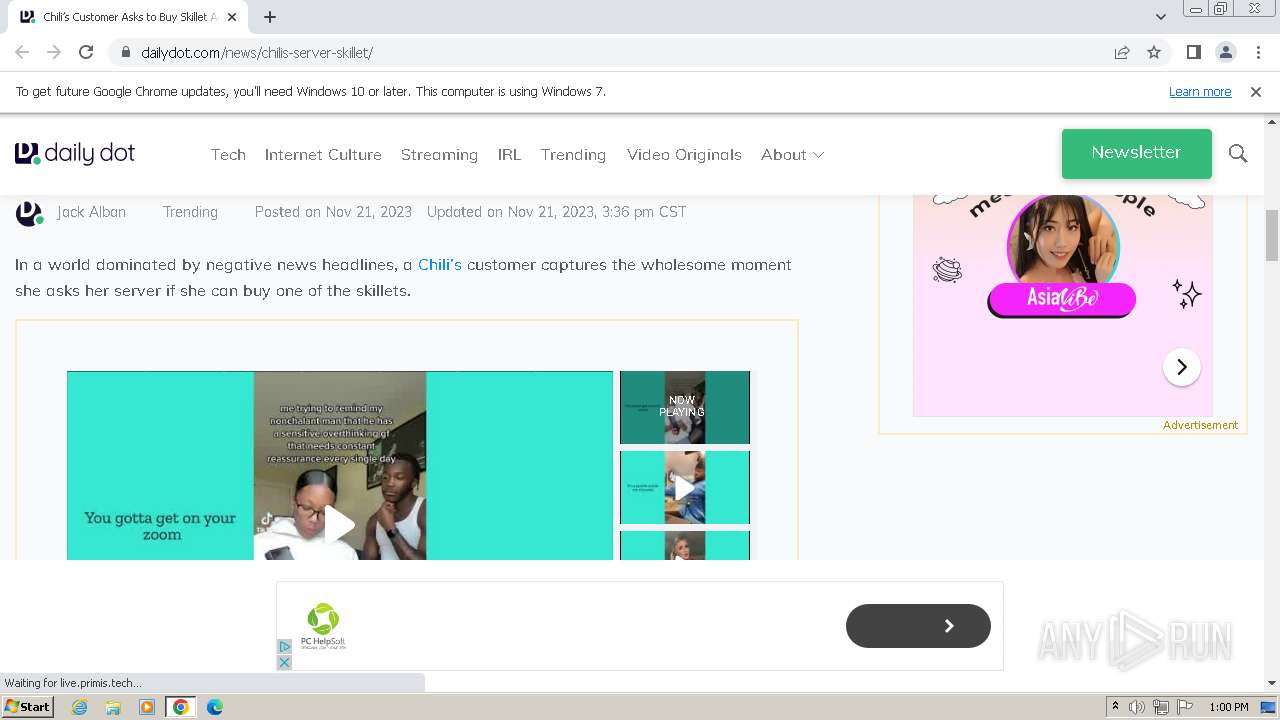
Task: Click the dark arrow button in bottom ad
Action: [918, 626]
